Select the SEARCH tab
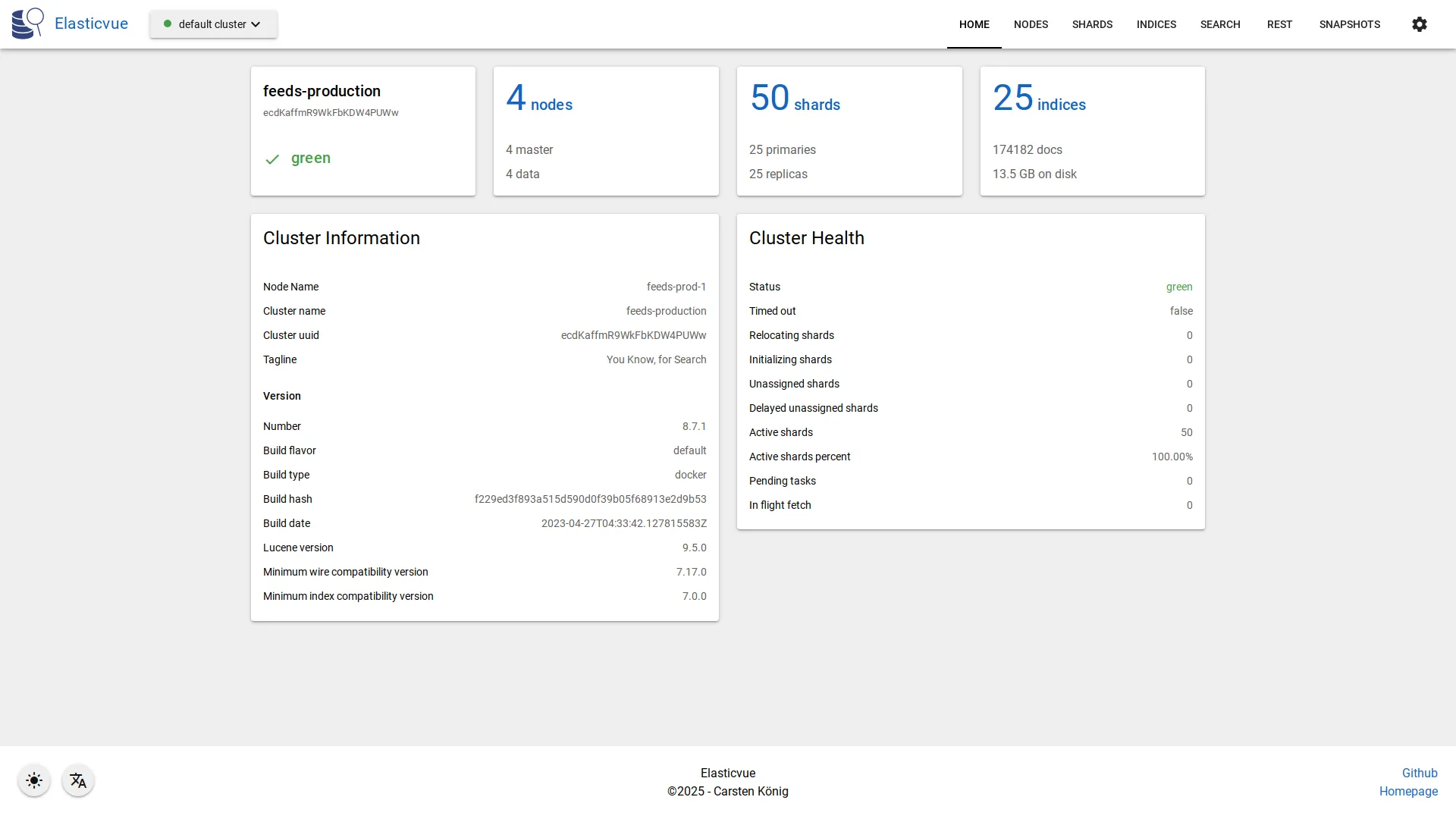The height and width of the screenshot is (819, 1456). coord(1220,24)
